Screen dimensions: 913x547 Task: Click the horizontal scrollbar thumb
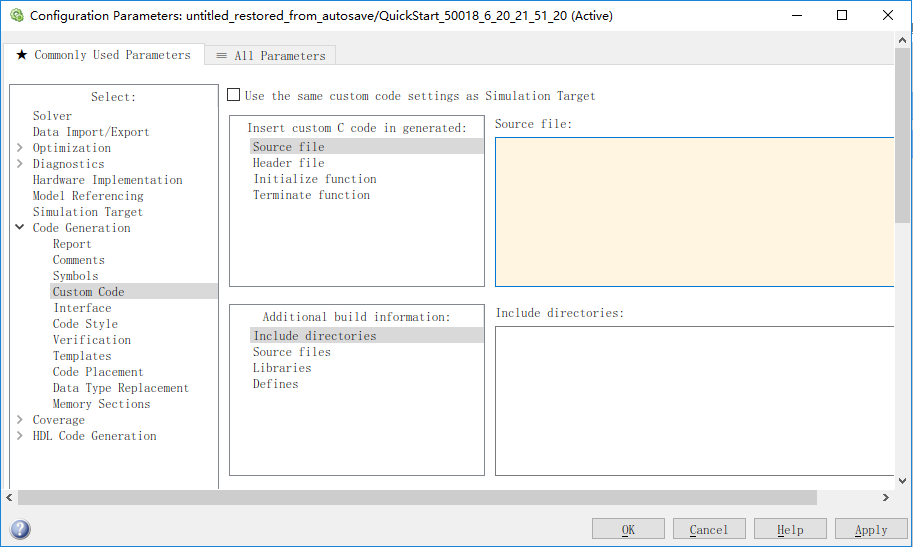point(417,497)
